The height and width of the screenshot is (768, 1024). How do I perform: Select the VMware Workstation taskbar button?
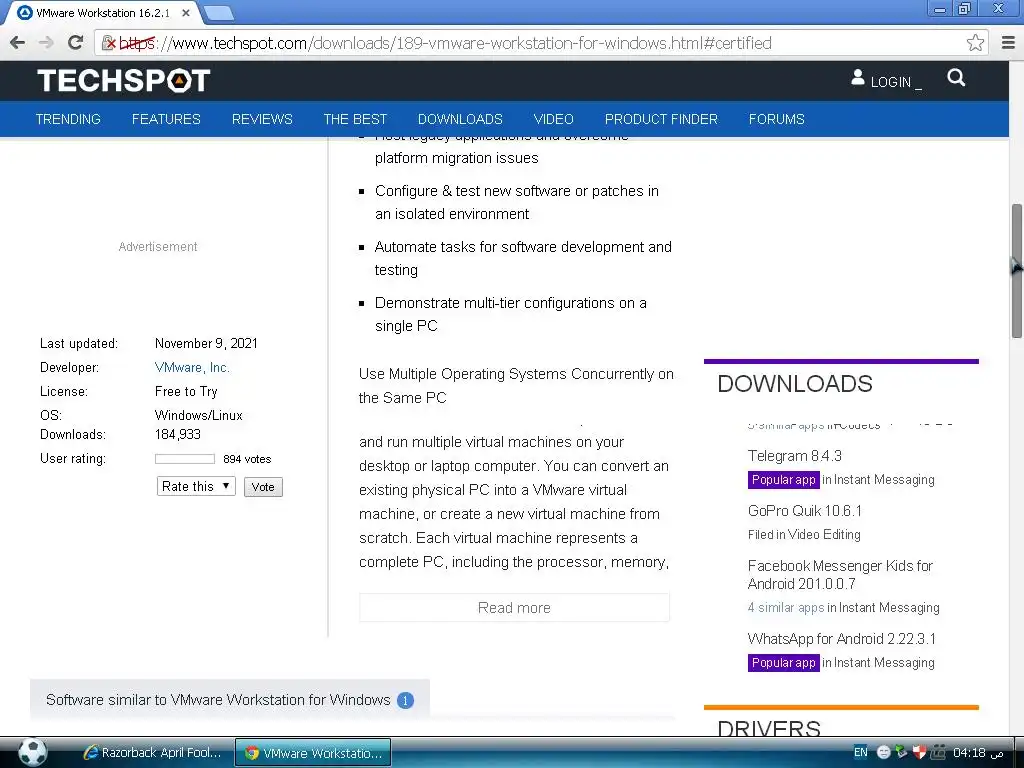[x=313, y=753]
